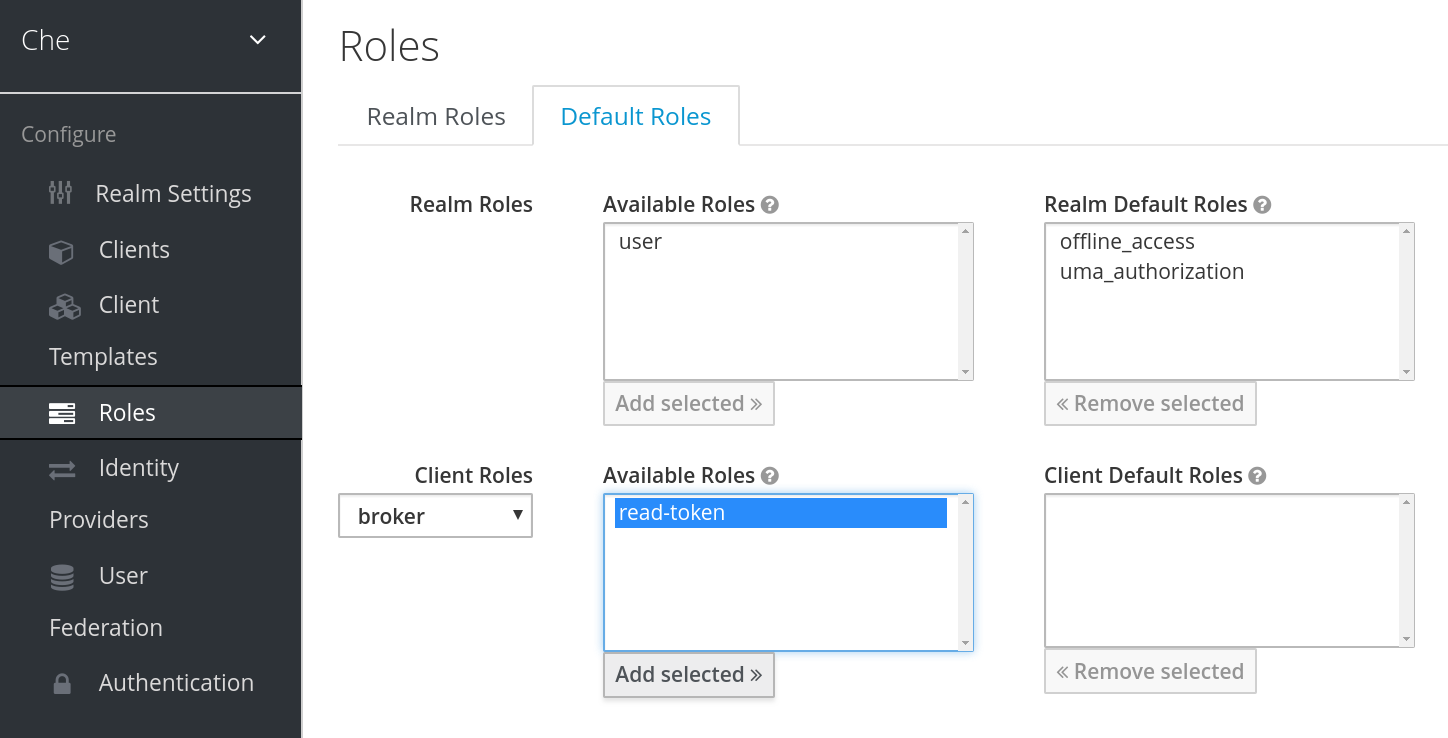Click the help icon beside Realm Default Roles
The height and width of the screenshot is (738, 1448).
click(x=1263, y=204)
